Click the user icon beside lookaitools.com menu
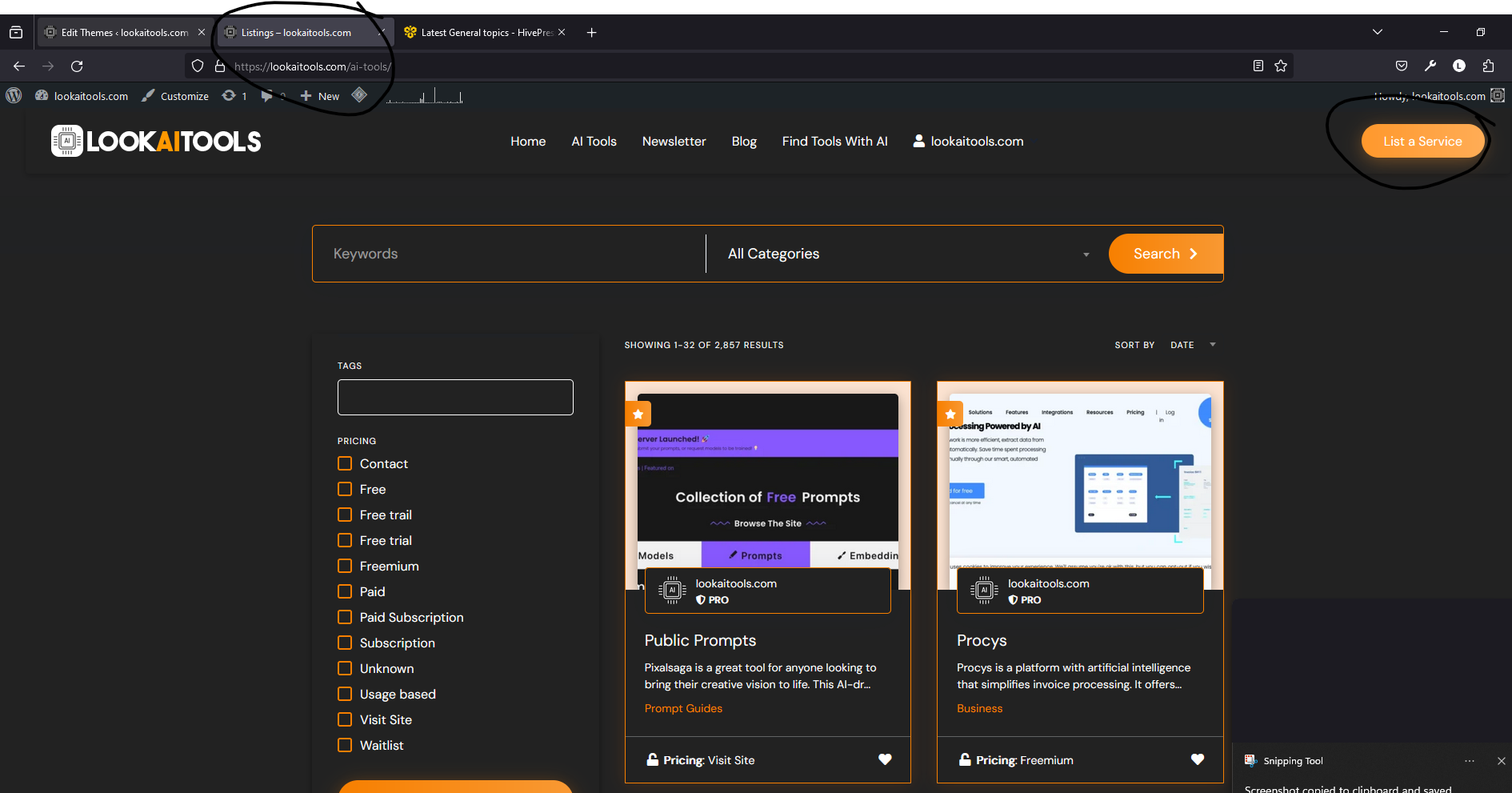Viewport: 1512px width, 793px height. coord(919,141)
